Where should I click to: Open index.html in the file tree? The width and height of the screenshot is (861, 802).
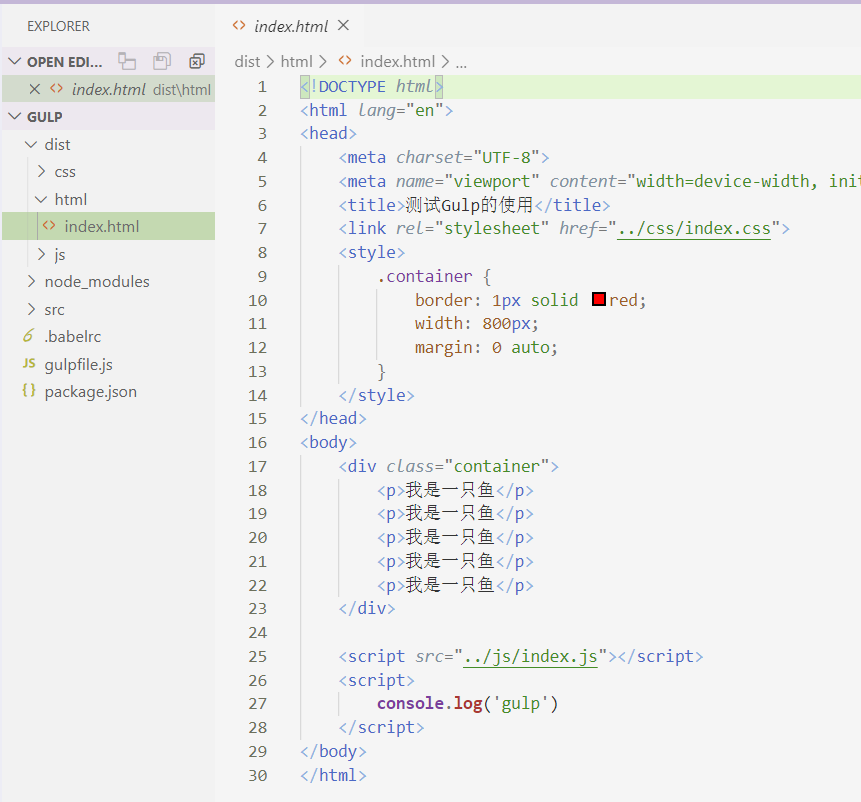109,226
